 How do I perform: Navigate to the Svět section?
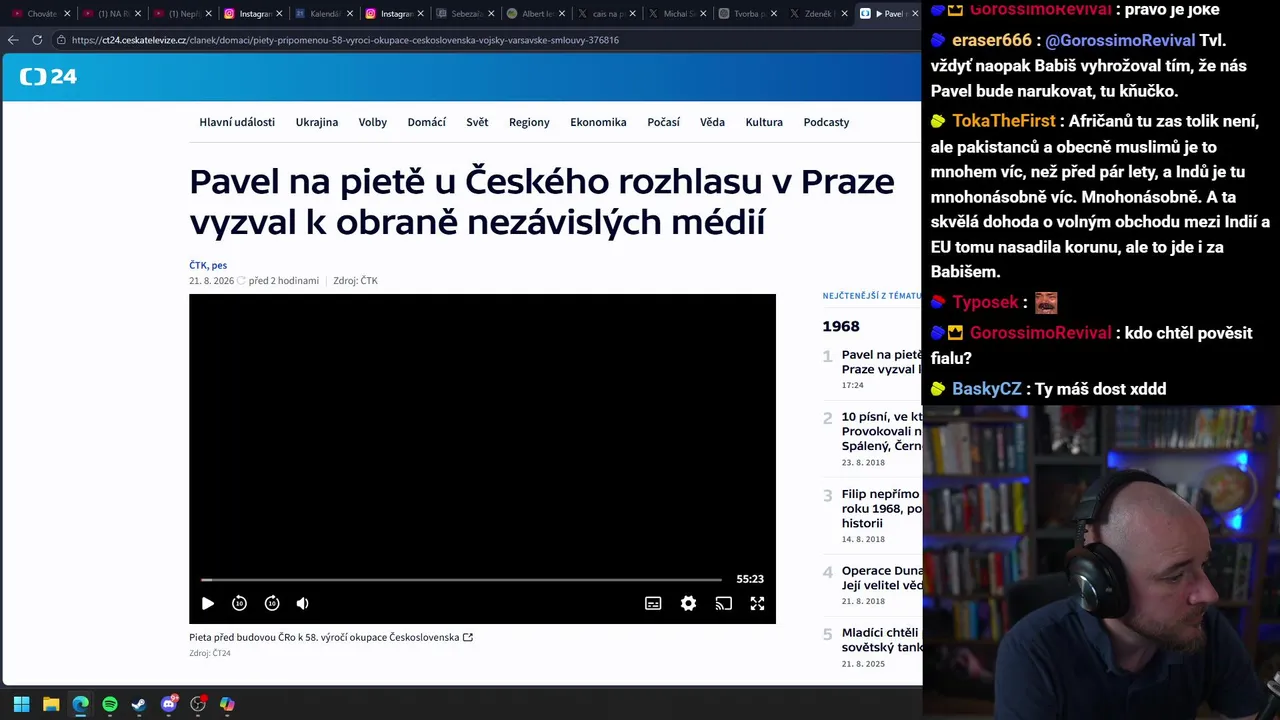coord(477,122)
